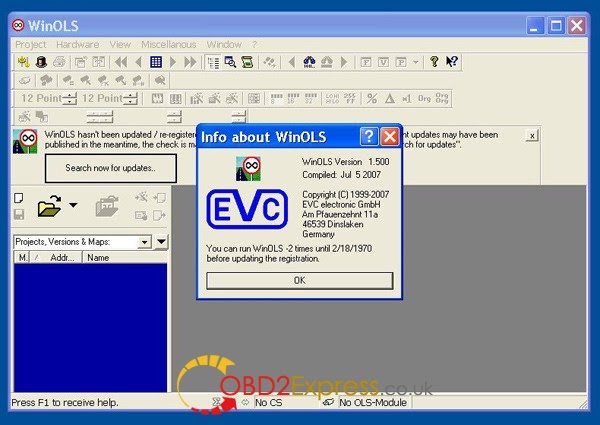Open the Window menu
600x425 pixels.
224,45
